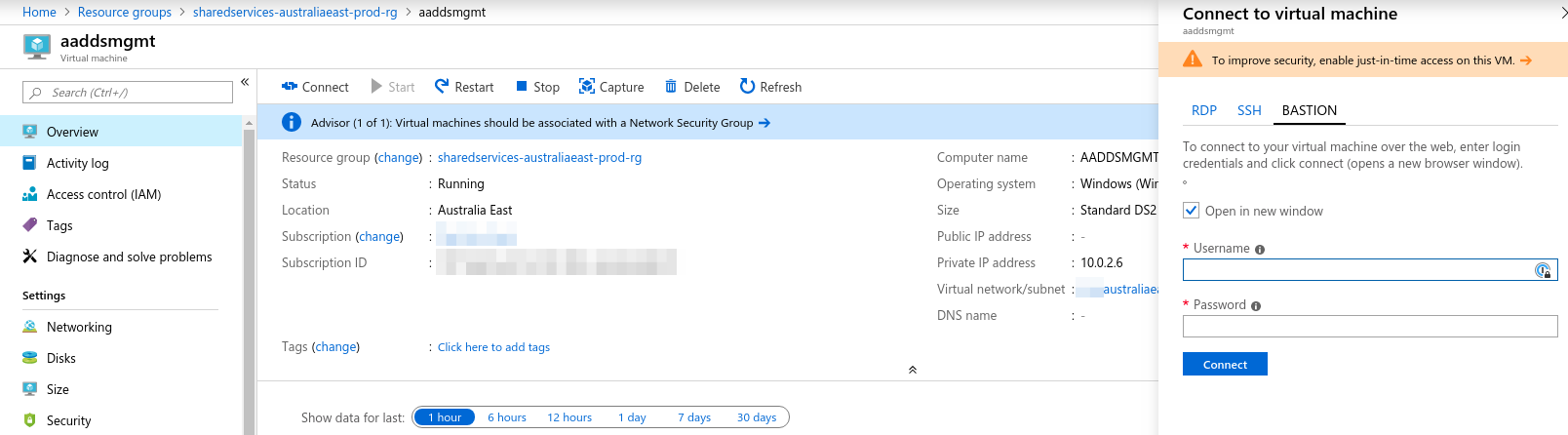This screenshot has height=435, width=1568.
Task: Change the resource group
Action: coord(399,157)
